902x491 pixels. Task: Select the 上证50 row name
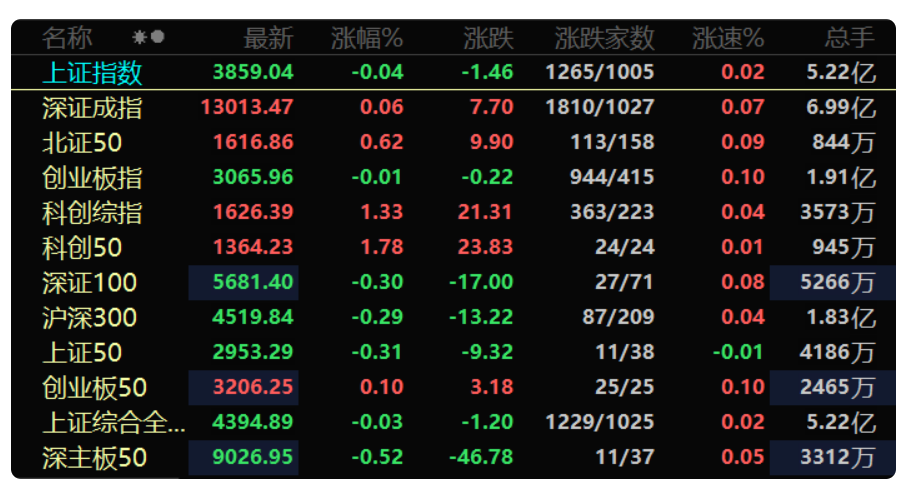click(82, 353)
